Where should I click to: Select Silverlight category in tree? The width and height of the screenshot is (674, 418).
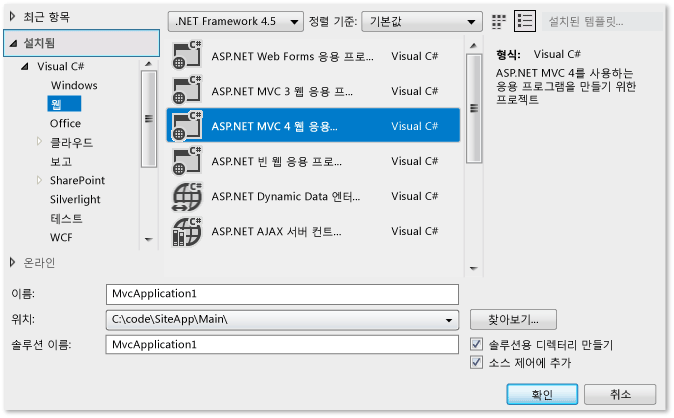pyautogui.click(x=75, y=200)
